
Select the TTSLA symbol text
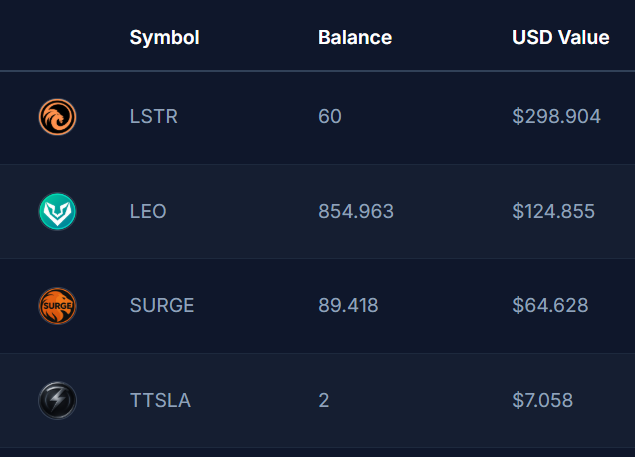click(160, 400)
